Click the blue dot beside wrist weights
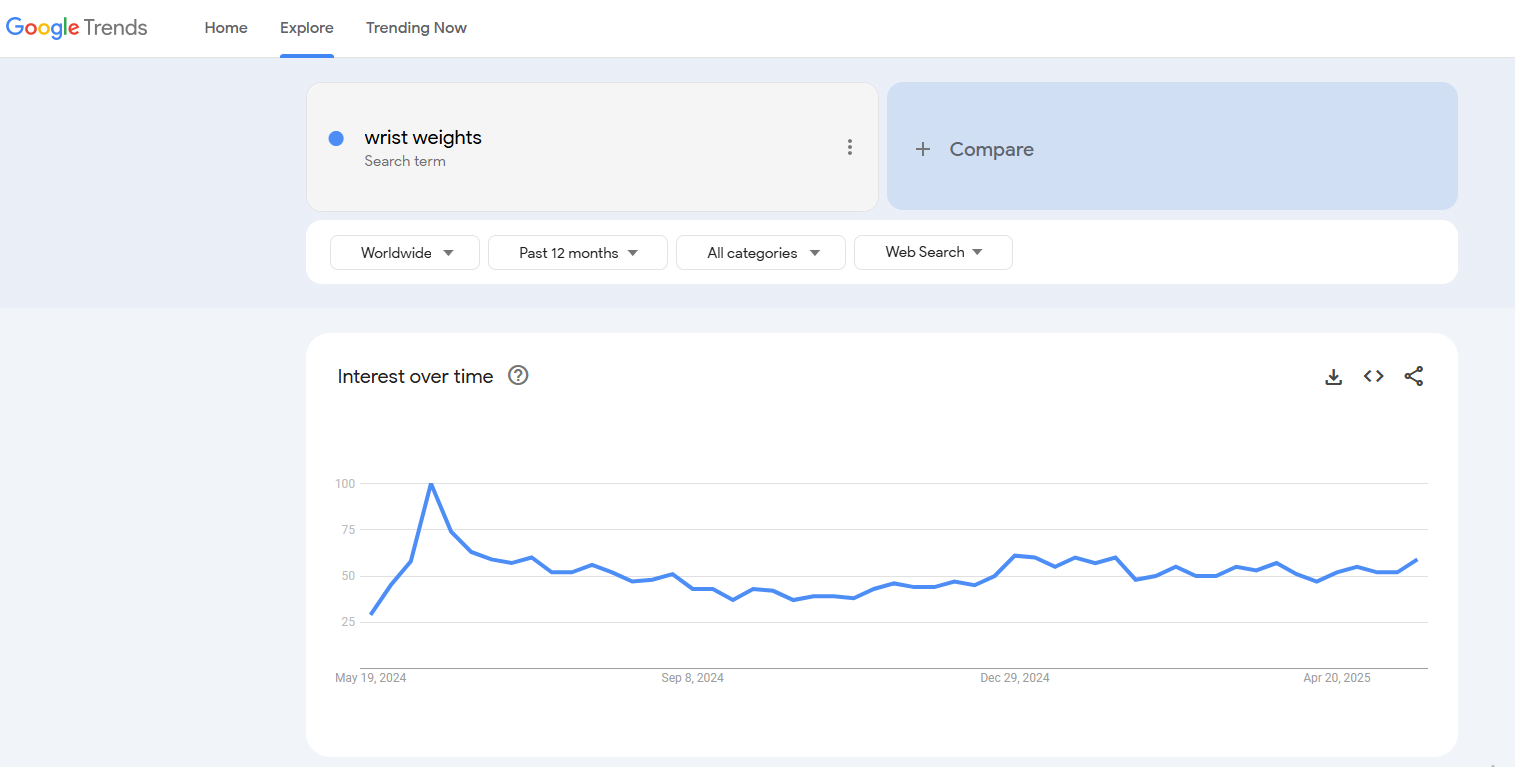1515x767 pixels. coord(336,139)
